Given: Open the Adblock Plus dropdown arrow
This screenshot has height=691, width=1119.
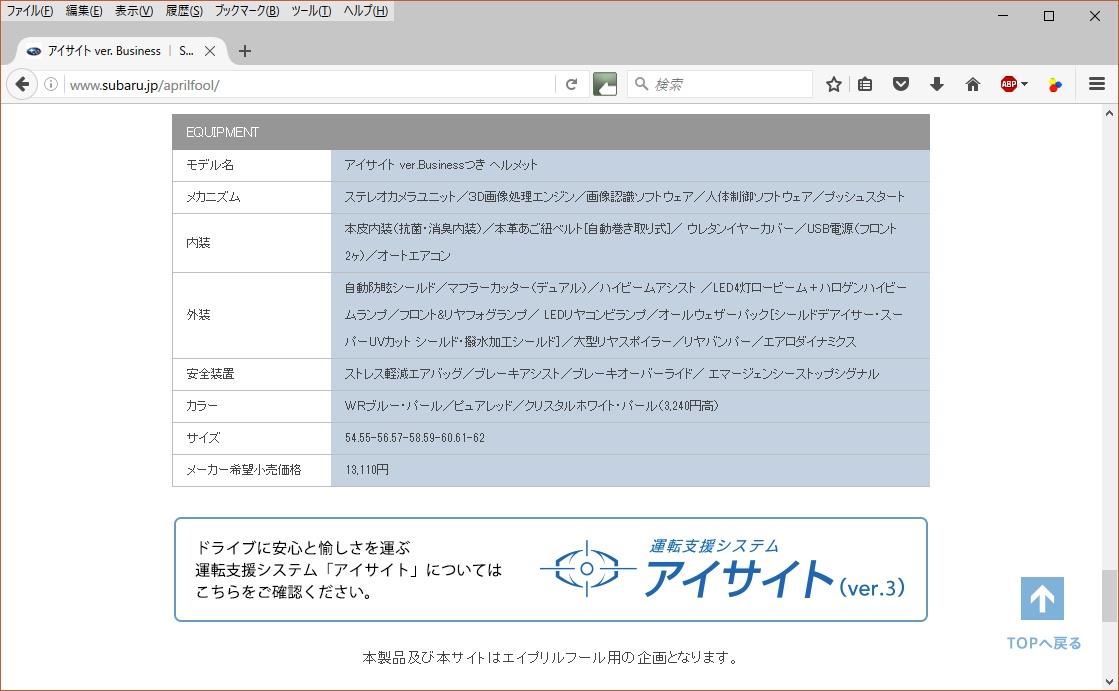Looking at the screenshot, I should (x=1025, y=84).
